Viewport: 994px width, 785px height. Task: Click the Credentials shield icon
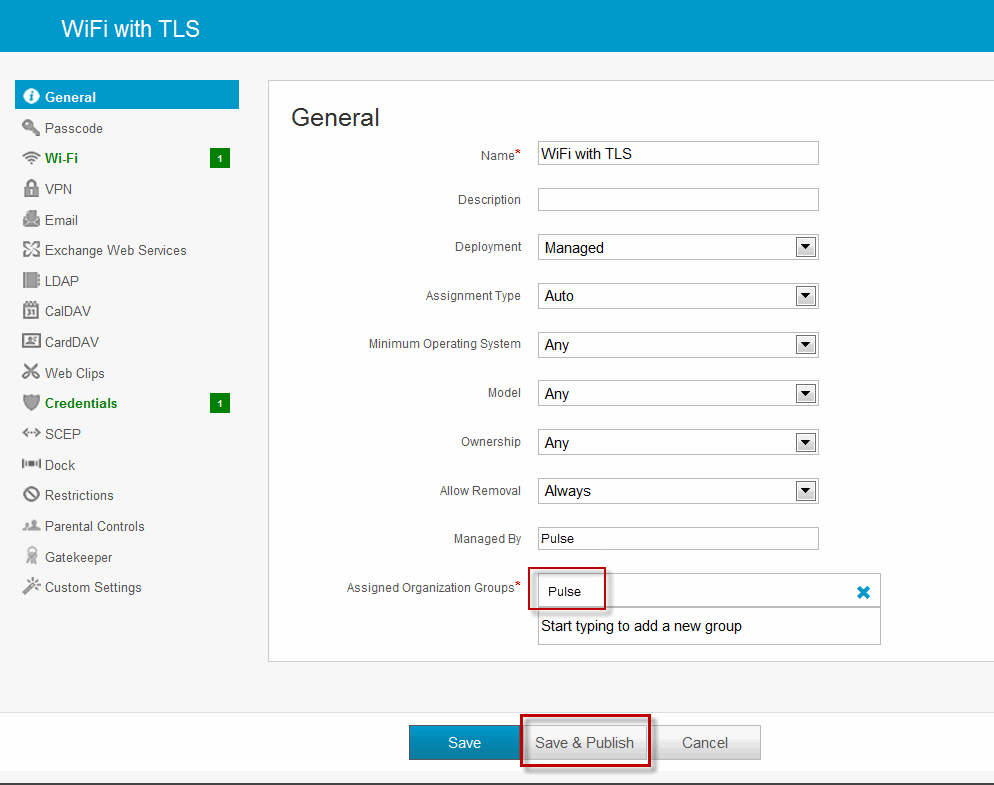31,403
